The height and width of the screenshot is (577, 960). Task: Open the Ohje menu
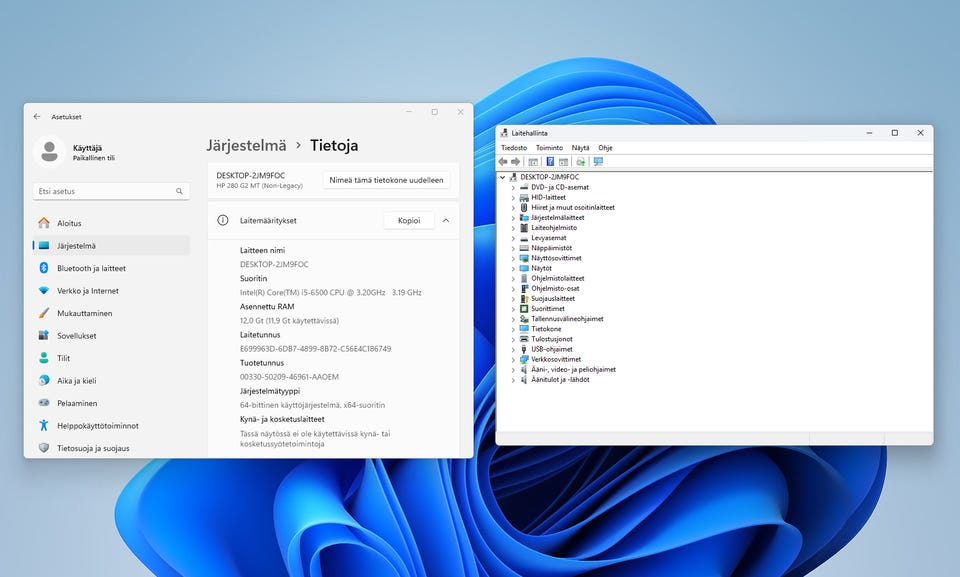(x=605, y=148)
